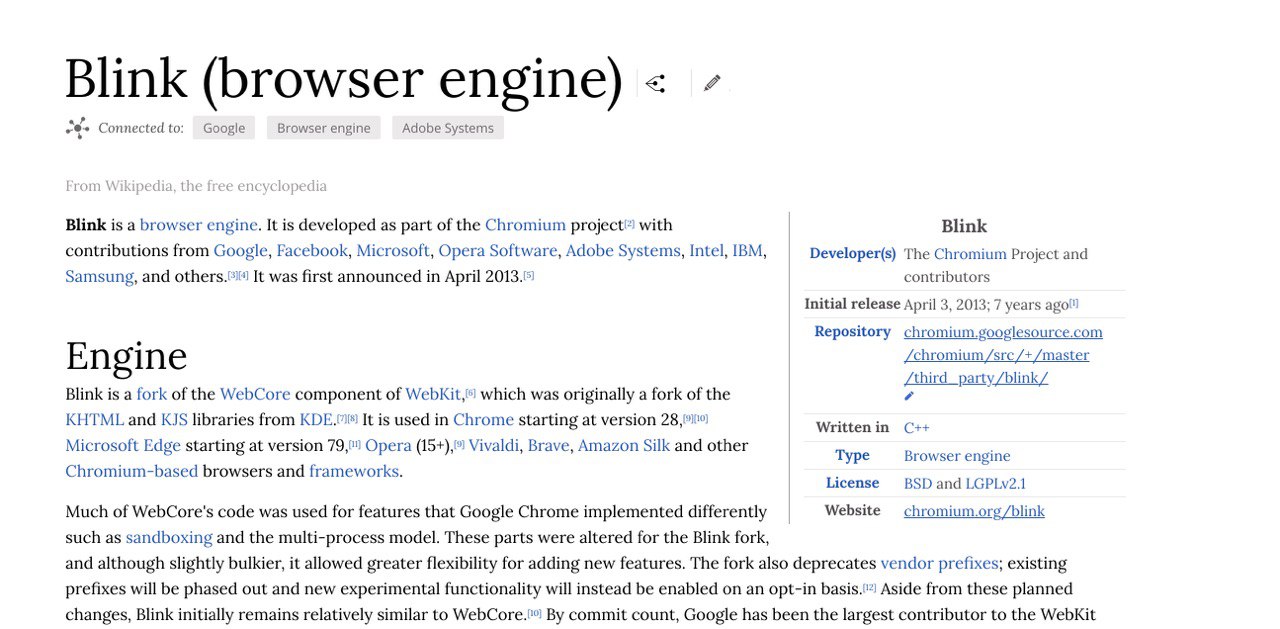Open the Microsoft link in the intro paragraph

point(393,251)
